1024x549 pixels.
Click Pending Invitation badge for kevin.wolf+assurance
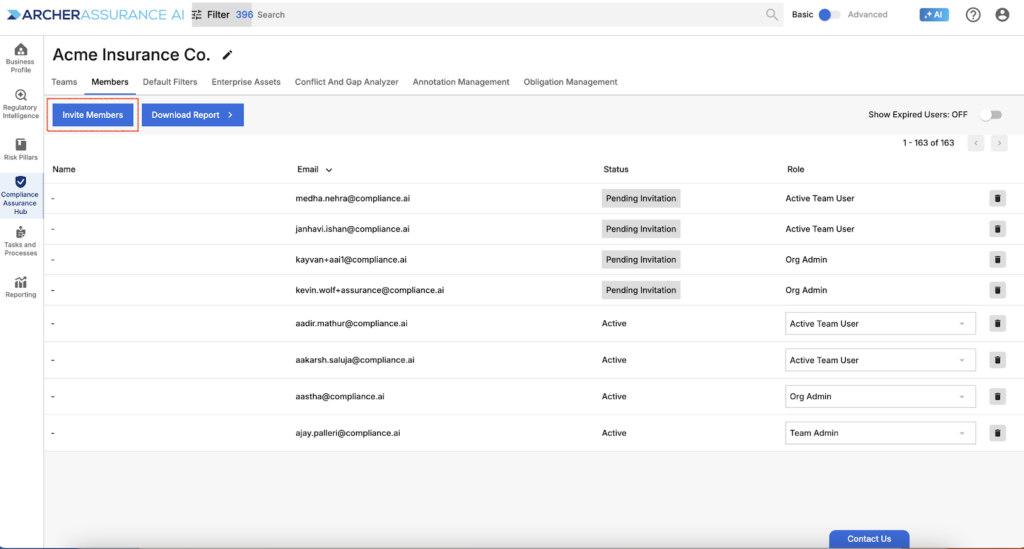[641, 290]
